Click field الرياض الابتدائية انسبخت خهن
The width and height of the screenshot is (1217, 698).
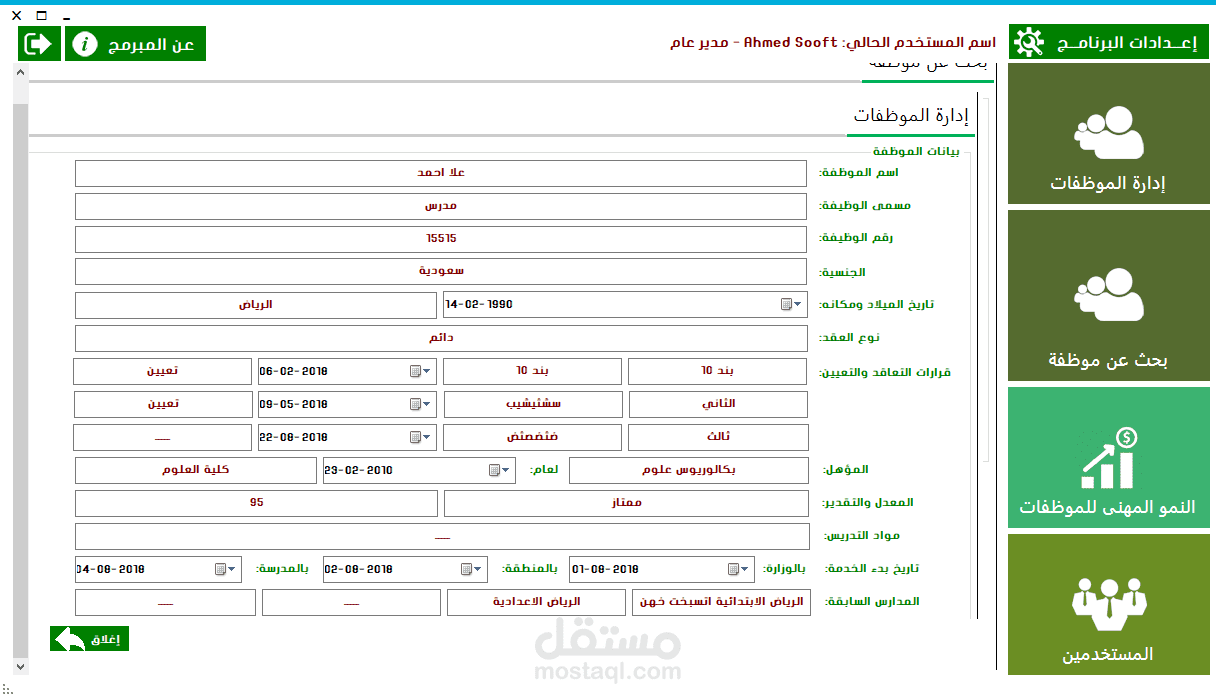tap(721, 602)
